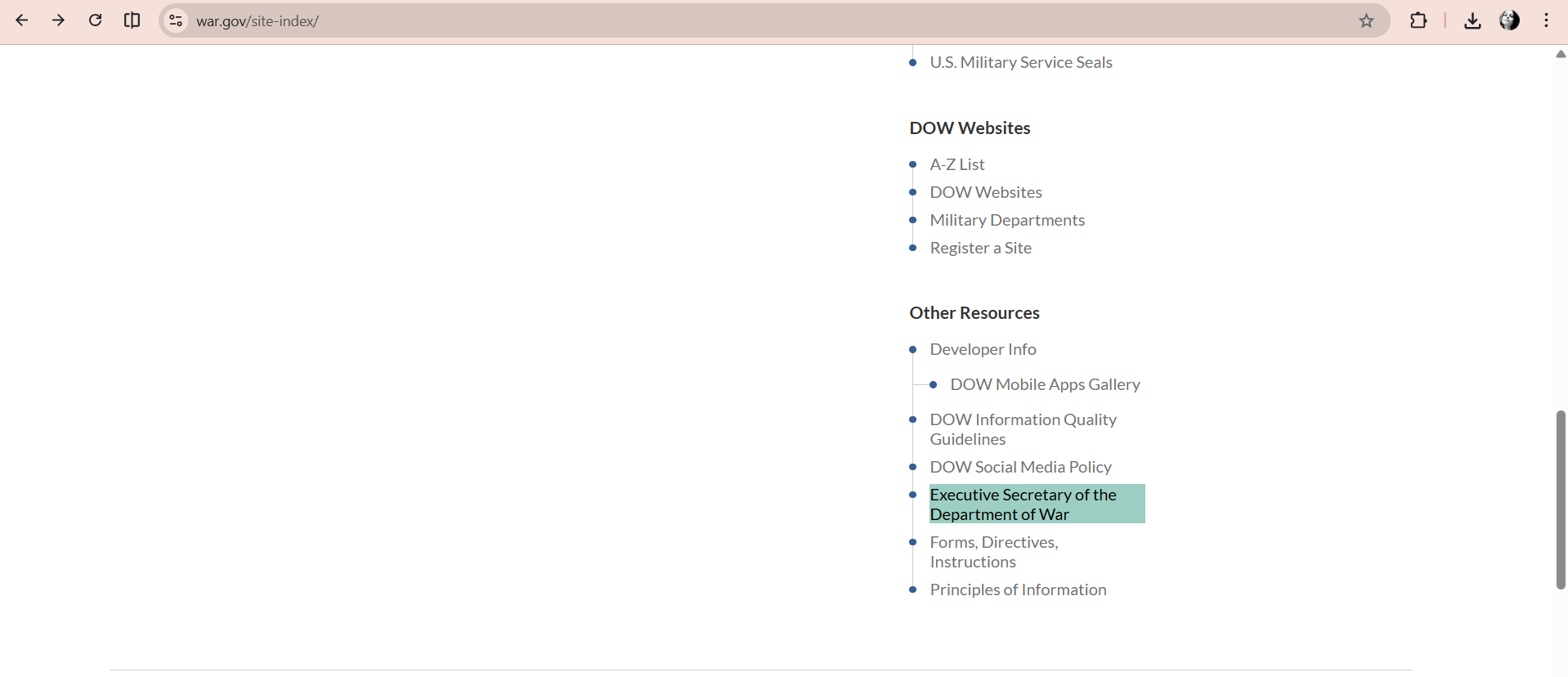
Task: Click the browser back arrow
Action: pos(22,20)
